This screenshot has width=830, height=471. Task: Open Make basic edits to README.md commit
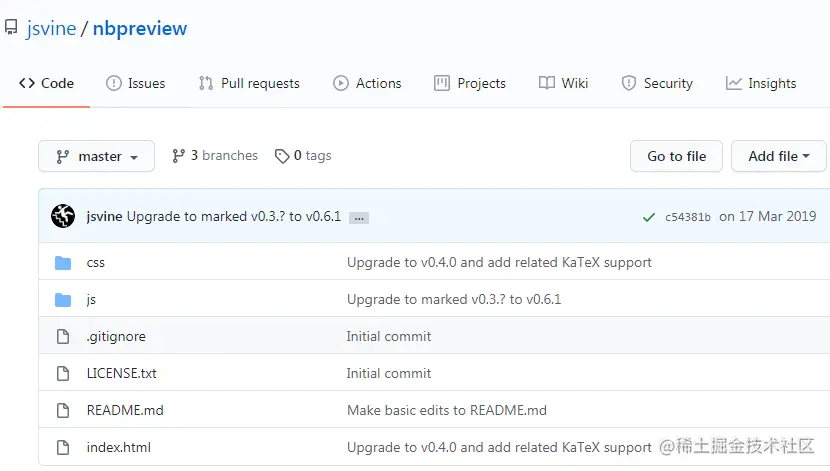coord(447,411)
